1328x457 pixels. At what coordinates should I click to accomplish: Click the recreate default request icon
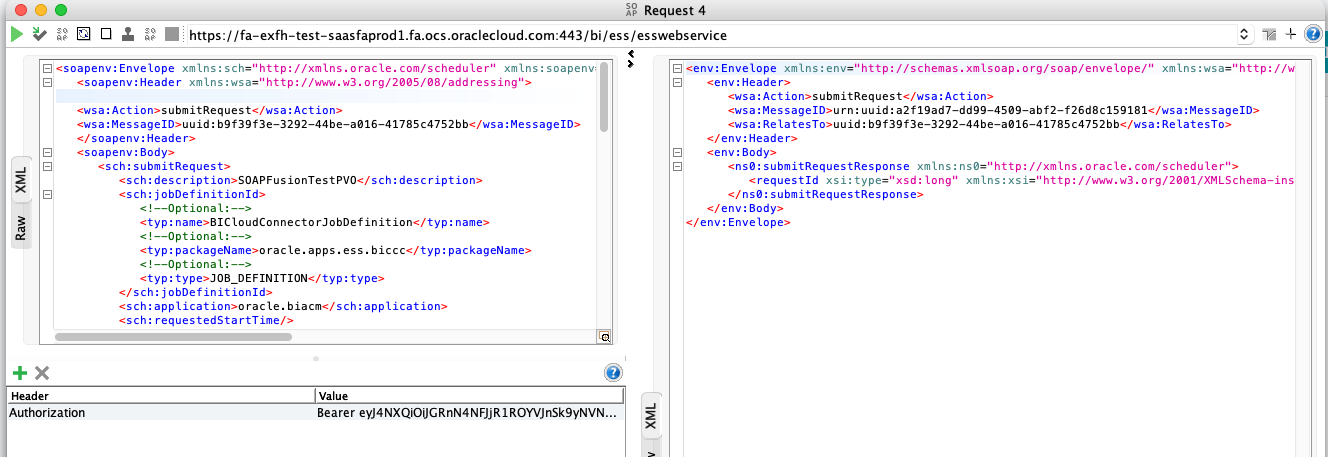(84, 34)
